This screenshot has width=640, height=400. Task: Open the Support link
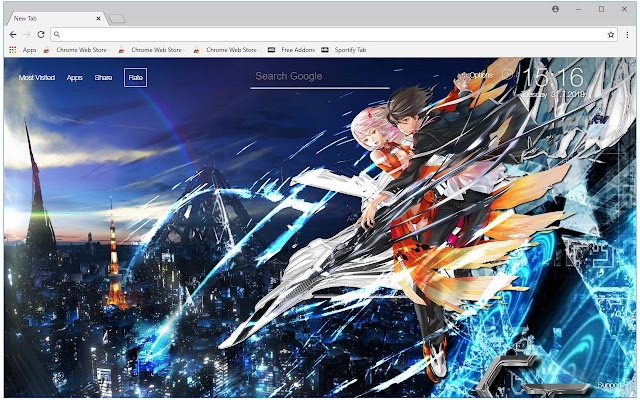click(x=609, y=385)
